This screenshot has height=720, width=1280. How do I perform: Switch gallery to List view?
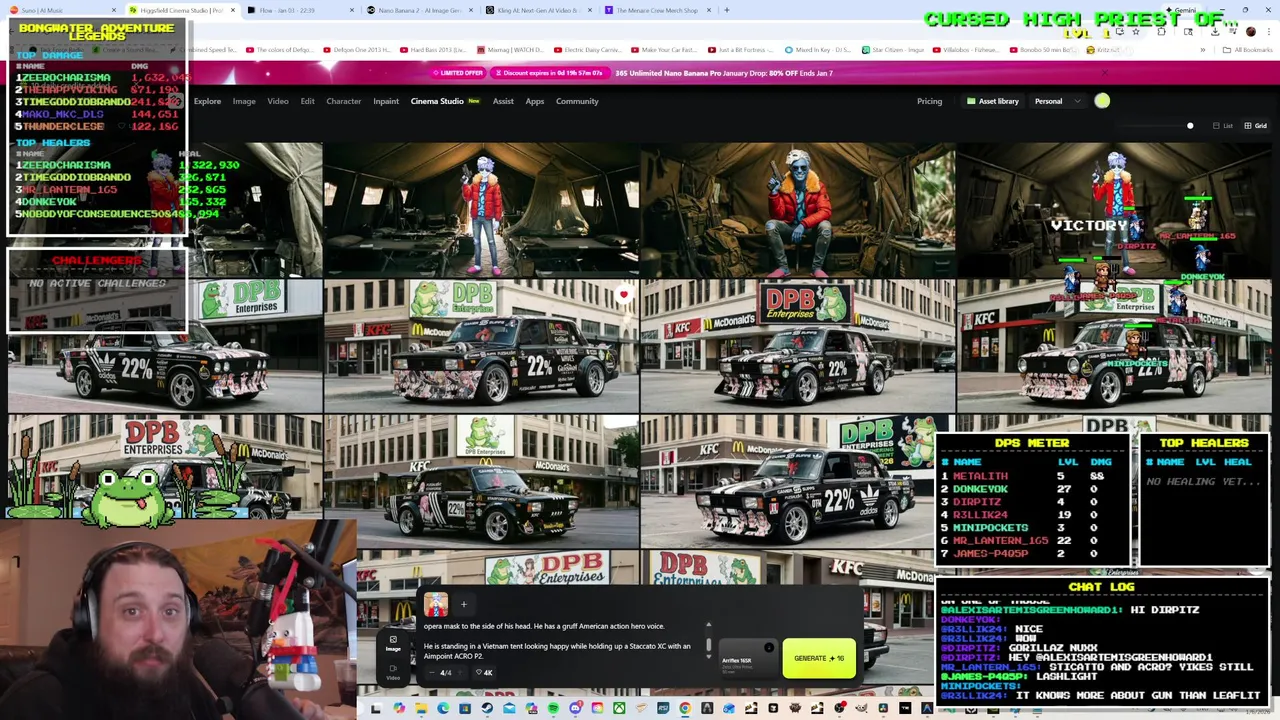[x=1223, y=126]
